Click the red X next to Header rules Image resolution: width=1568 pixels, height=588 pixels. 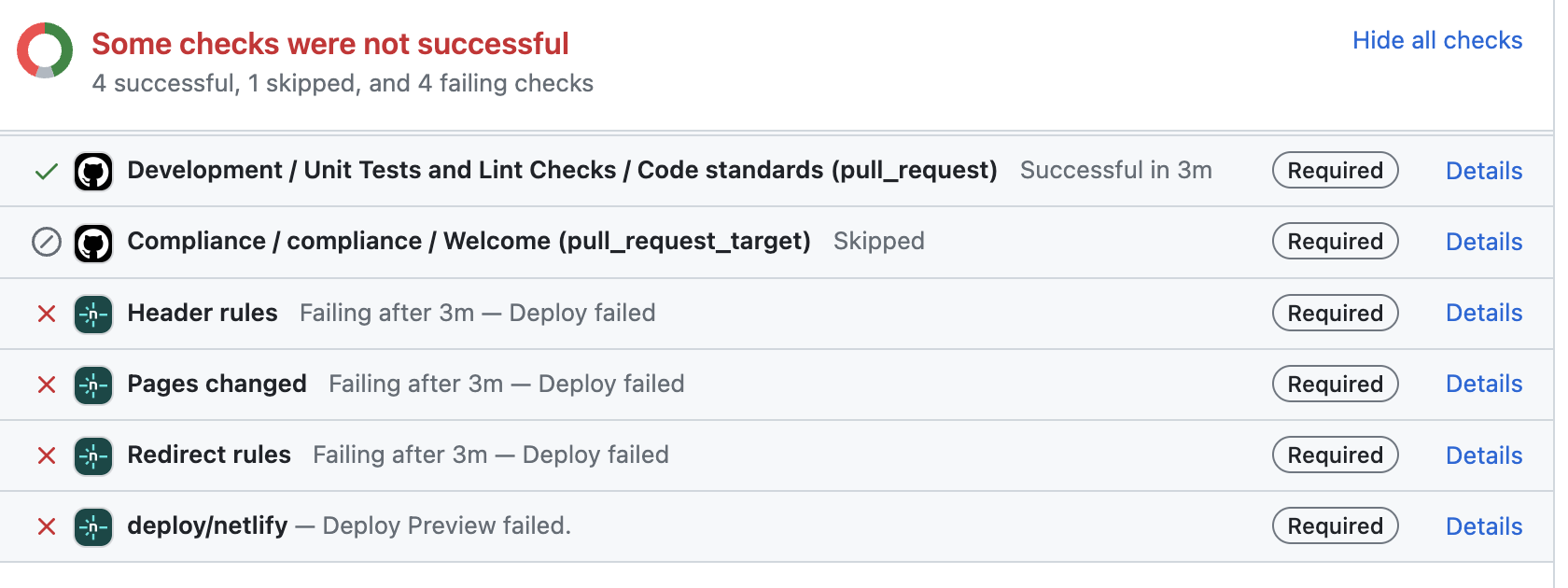(46, 313)
